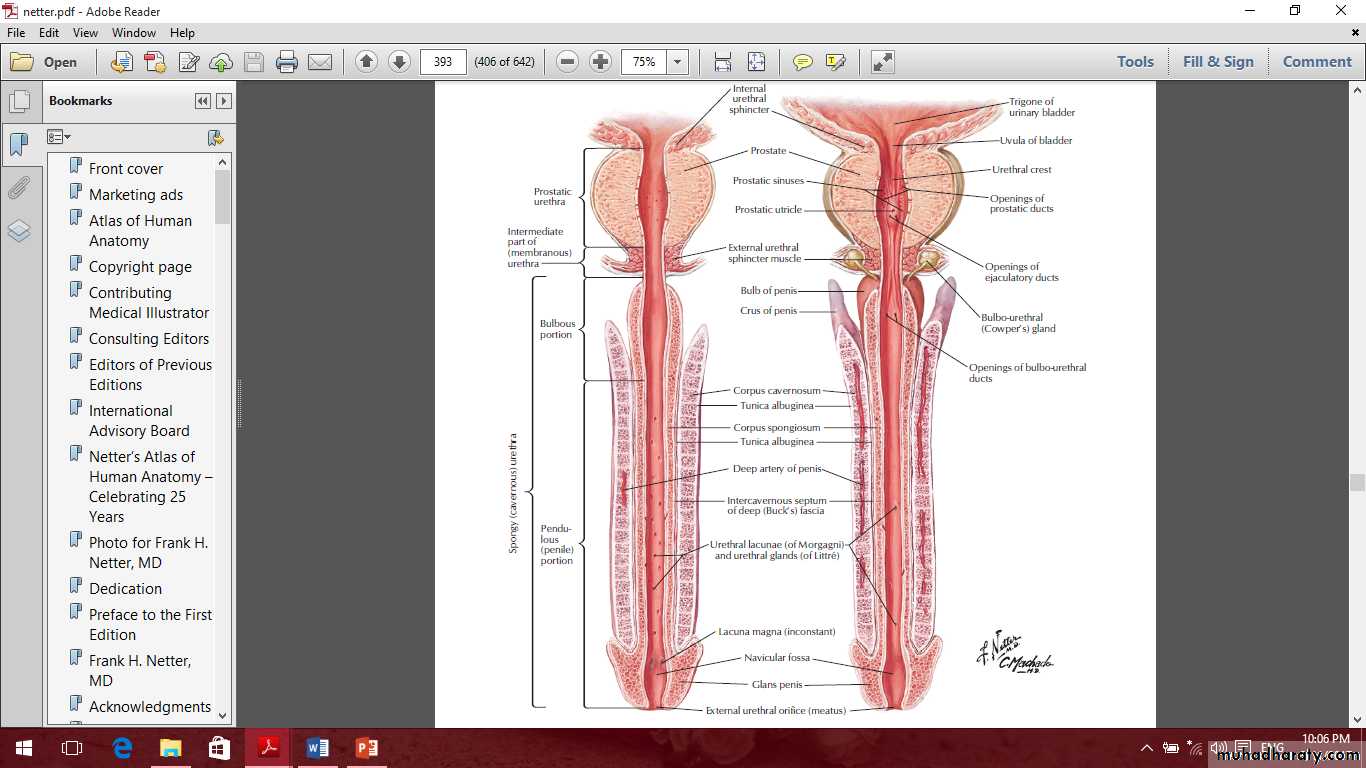Open the View menu
The width and height of the screenshot is (1366, 768).
86,33
